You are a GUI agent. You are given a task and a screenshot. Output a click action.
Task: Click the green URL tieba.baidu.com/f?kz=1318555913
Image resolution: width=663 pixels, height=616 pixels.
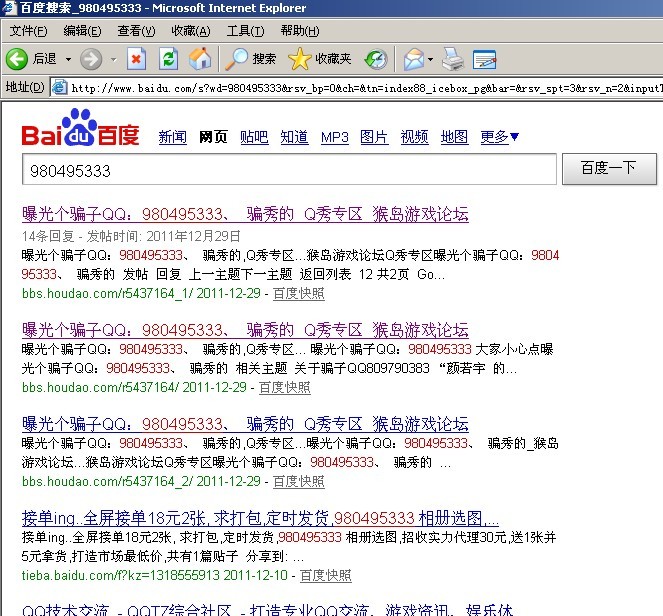click(121, 575)
